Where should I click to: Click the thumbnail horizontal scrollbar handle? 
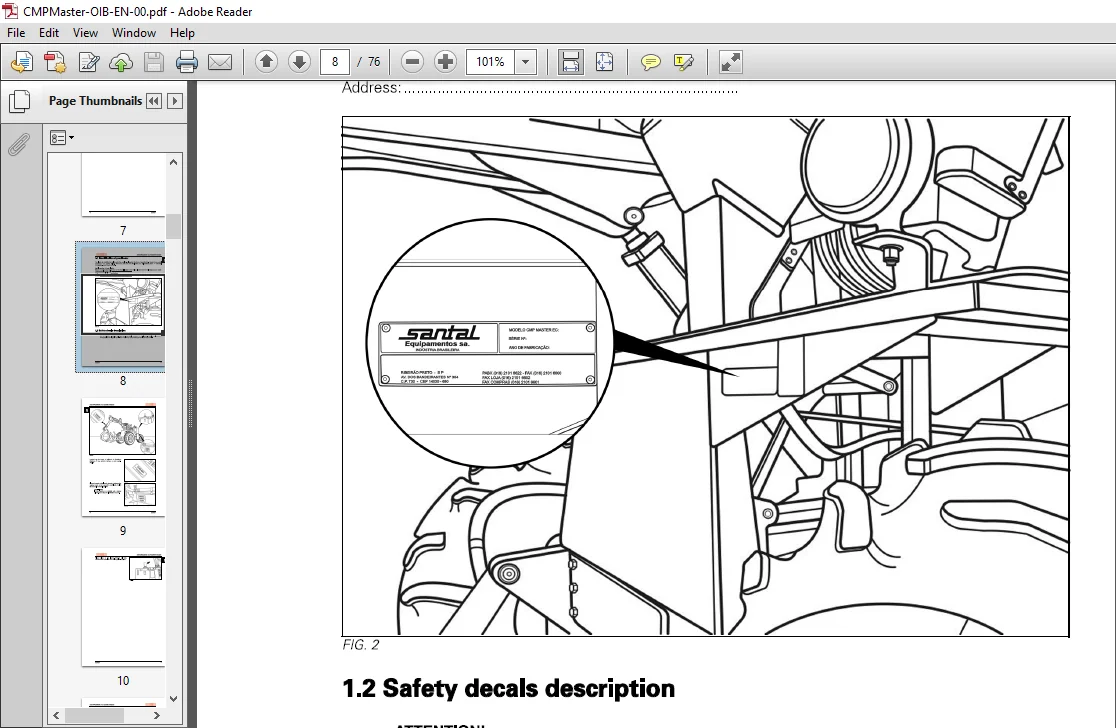[x=95, y=714]
